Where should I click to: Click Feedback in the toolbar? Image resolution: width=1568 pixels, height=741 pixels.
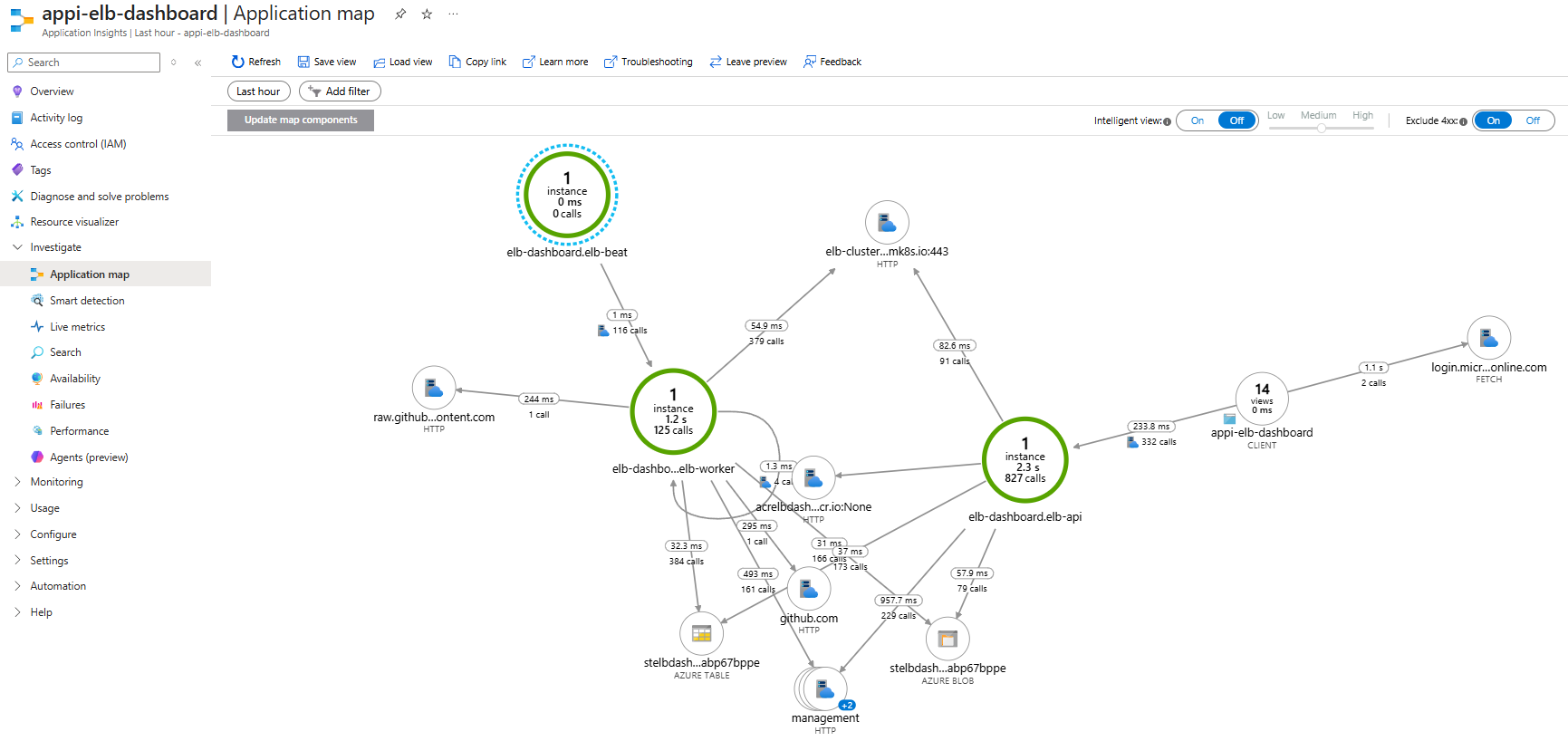tap(832, 63)
